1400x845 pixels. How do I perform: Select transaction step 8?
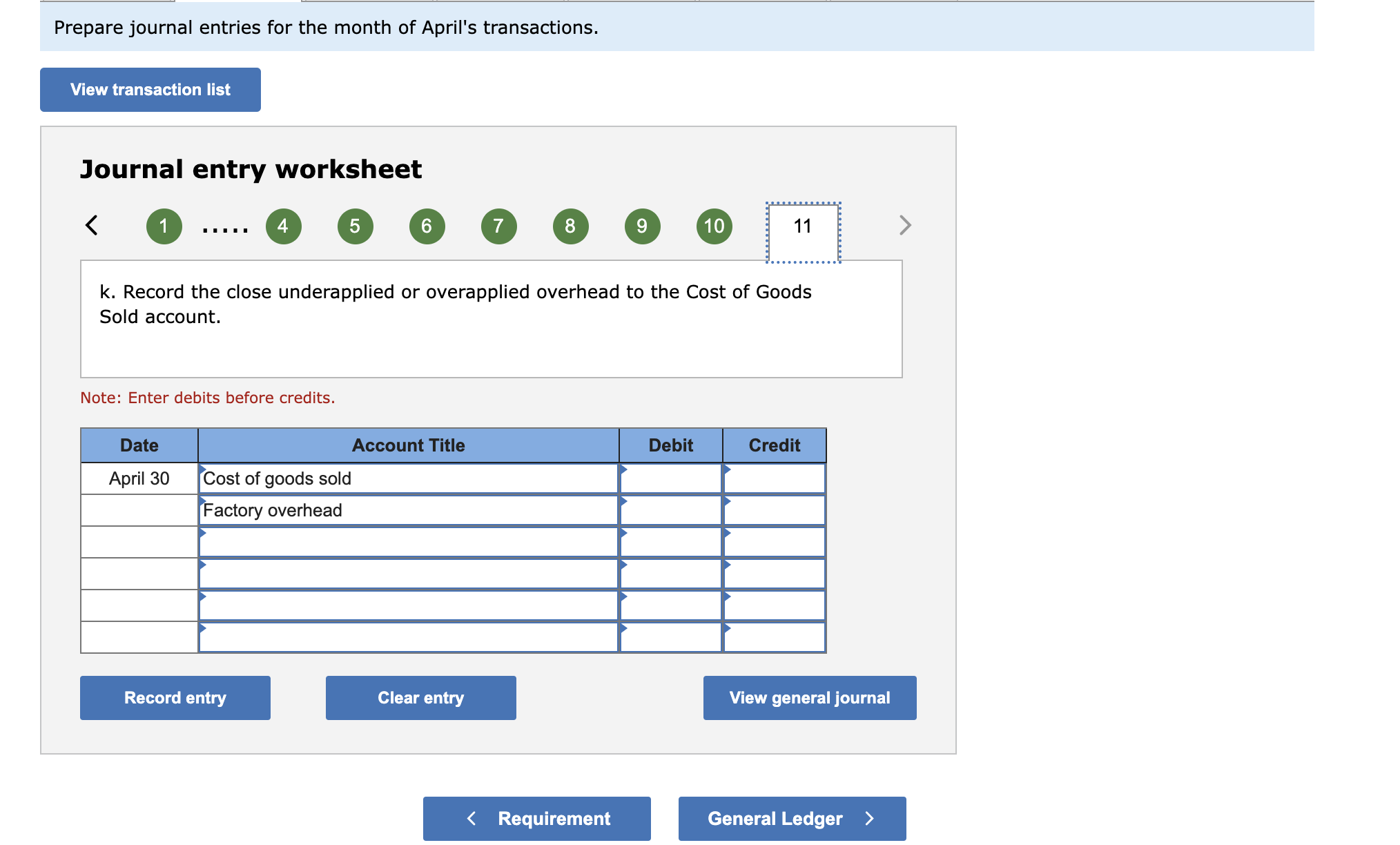pos(570,226)
